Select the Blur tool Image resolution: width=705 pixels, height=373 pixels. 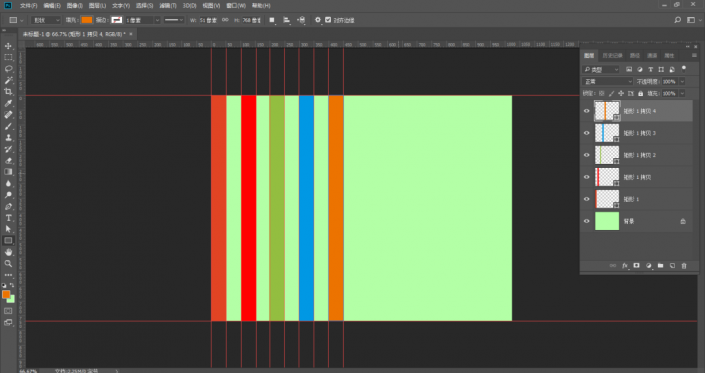coord(8,183)
